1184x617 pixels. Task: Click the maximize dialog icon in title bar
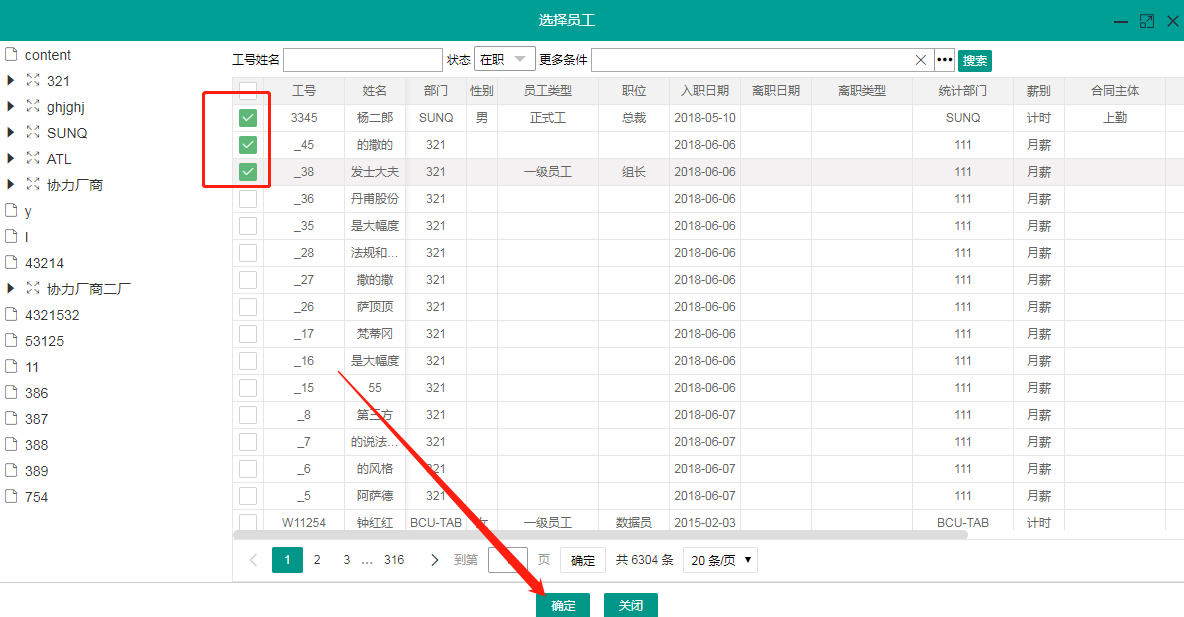(1147, 20)
